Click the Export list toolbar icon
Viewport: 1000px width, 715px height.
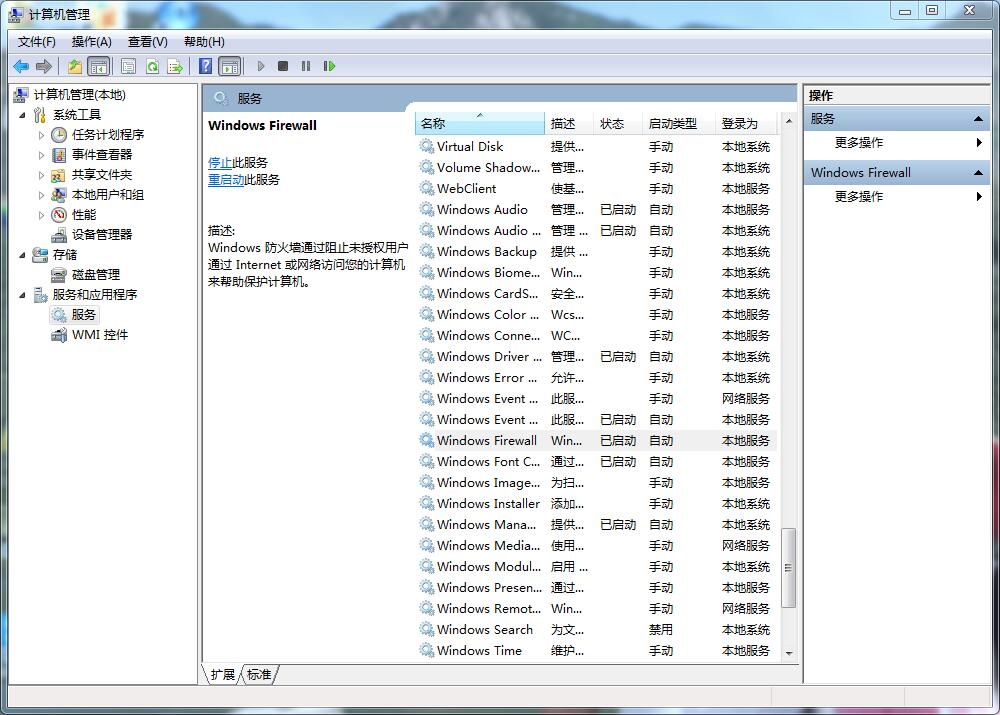click(175, 66)
